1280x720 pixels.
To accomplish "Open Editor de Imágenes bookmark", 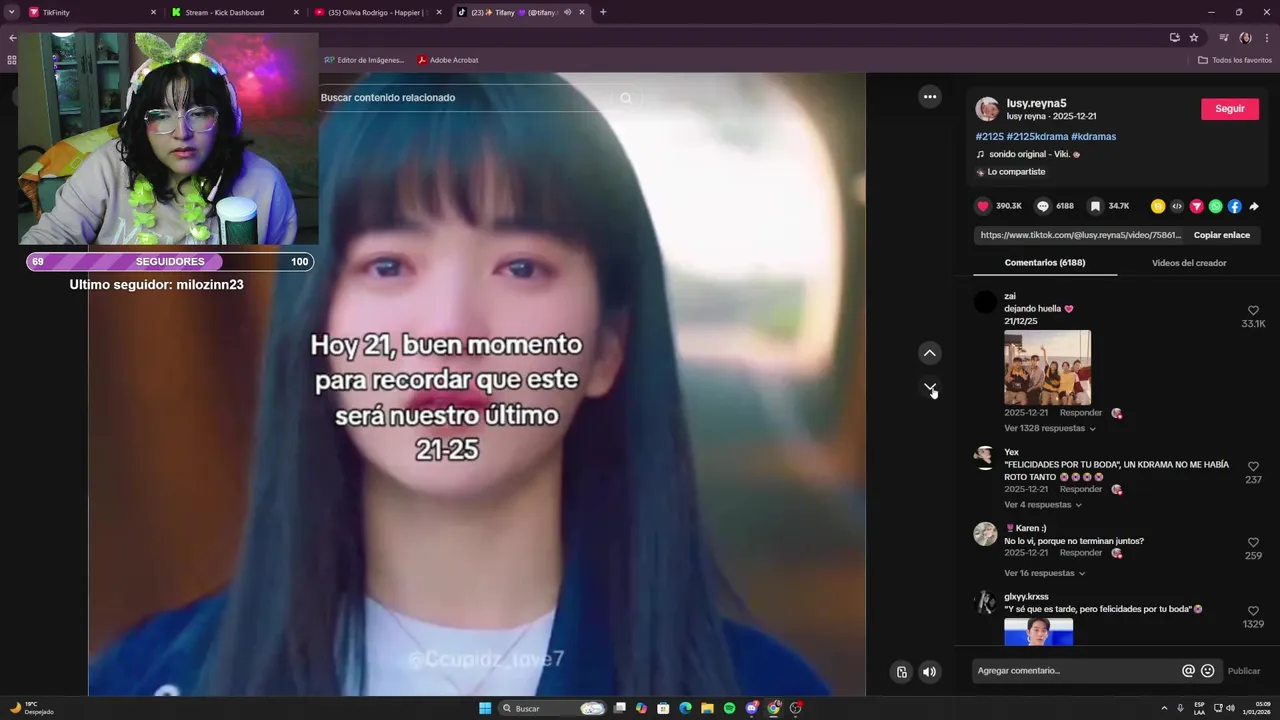I will [364, 60].
